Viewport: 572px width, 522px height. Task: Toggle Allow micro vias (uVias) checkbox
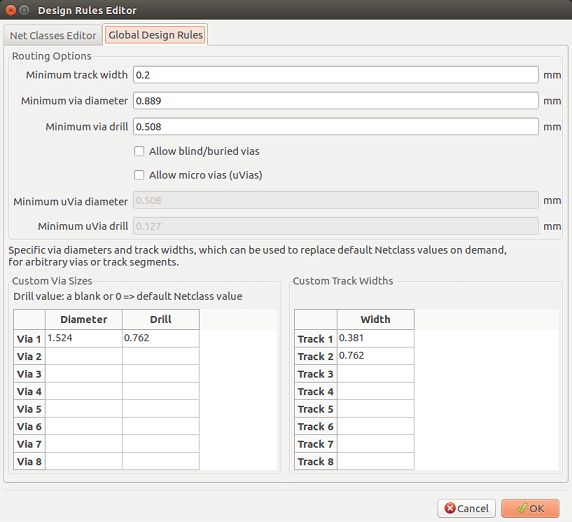[x=139, y=175]
